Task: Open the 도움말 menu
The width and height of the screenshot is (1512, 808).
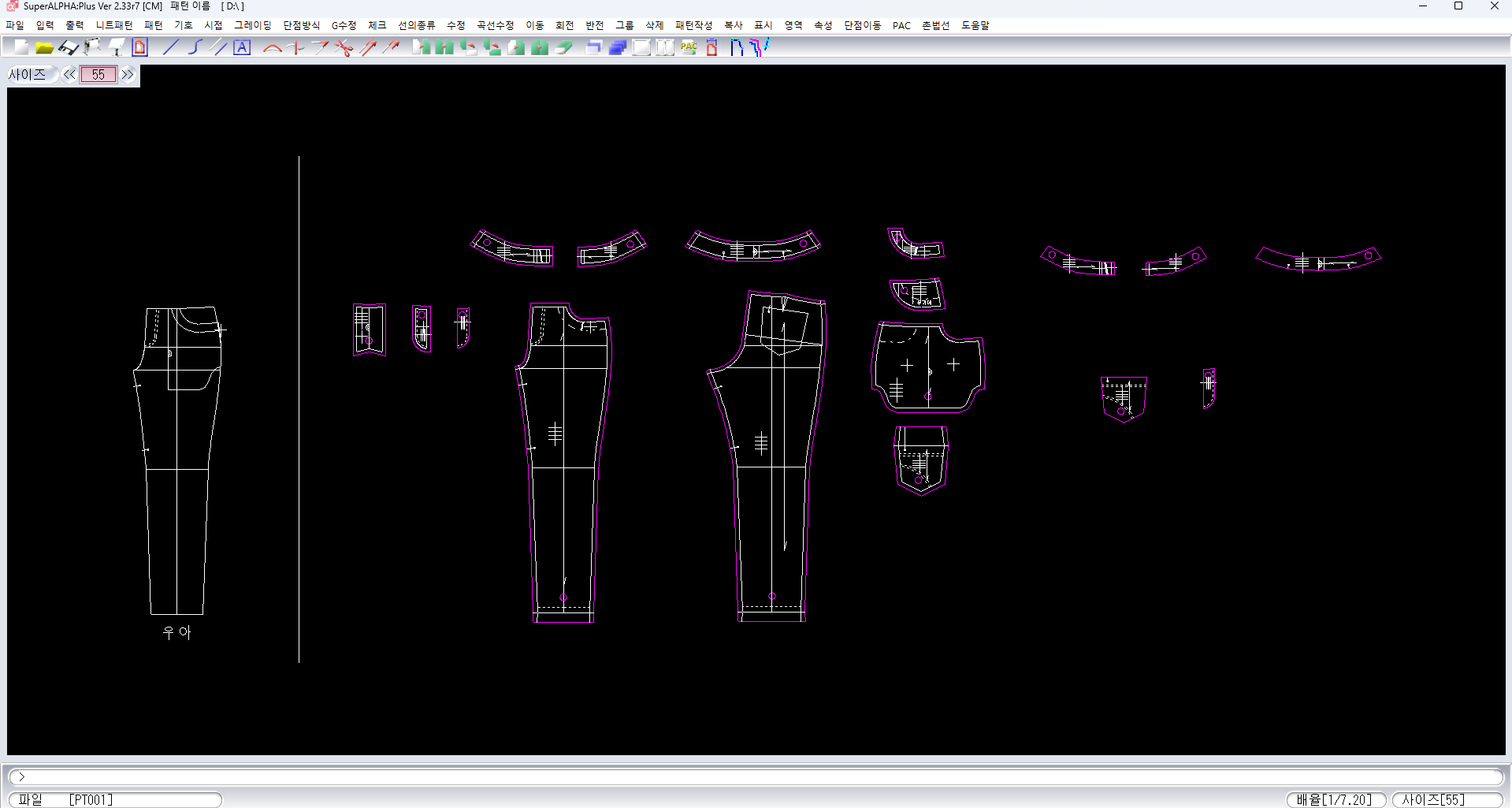Action: [975, 25]
